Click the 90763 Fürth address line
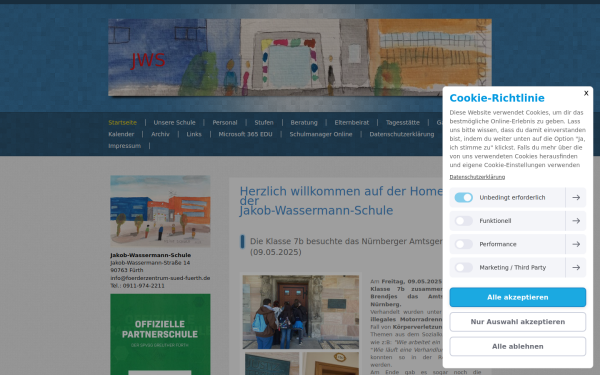This screenshot has height=375, width=600. pyautogui.click(x=127, y=270)
